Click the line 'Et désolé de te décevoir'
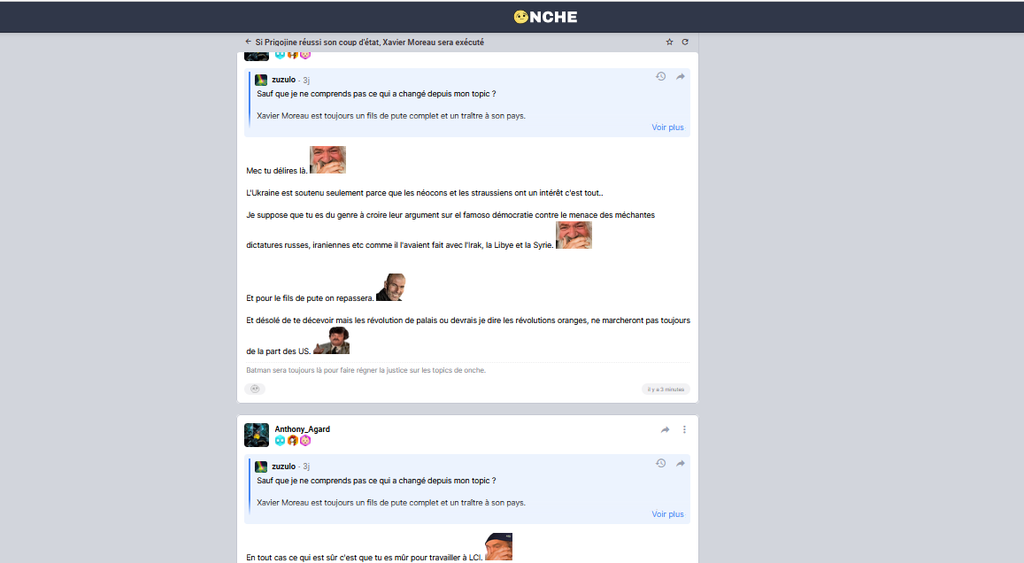 pos(468,320)
